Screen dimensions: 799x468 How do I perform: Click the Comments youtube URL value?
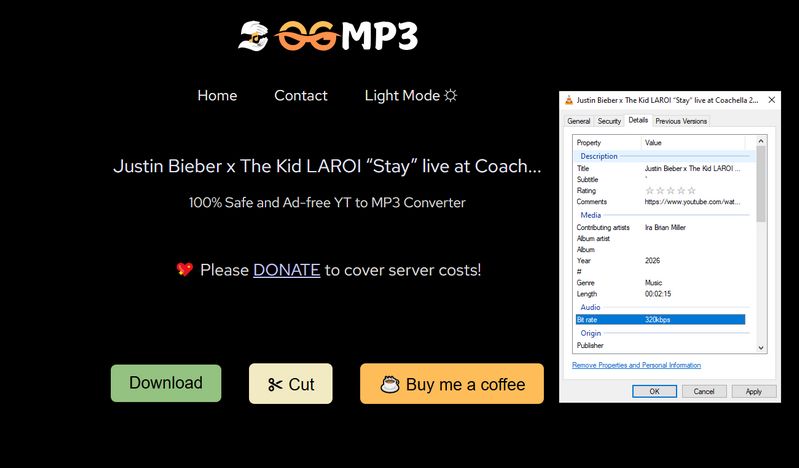point(692,202)
